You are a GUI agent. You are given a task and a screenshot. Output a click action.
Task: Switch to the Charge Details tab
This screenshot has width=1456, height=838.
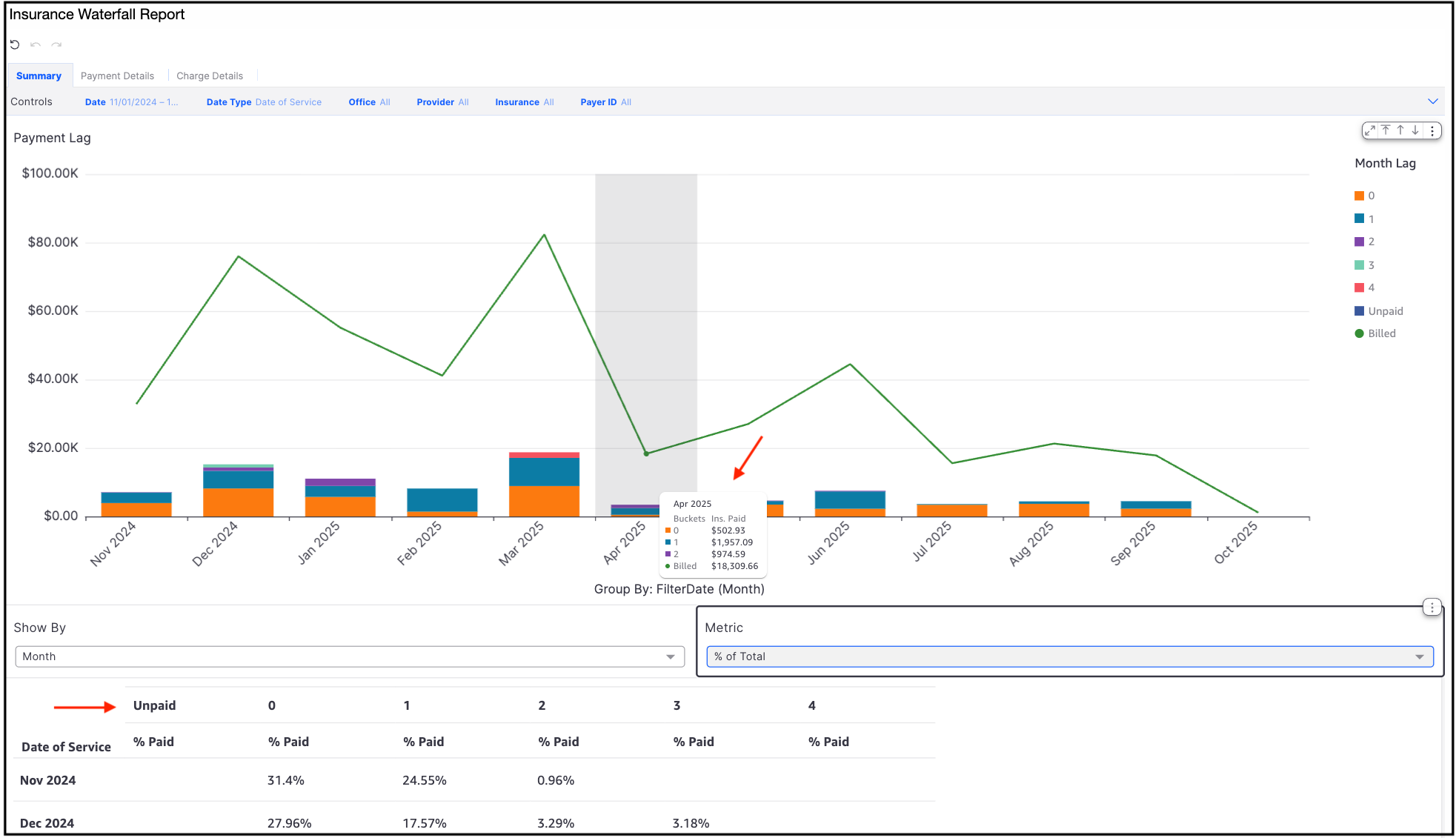pos(210,76)
